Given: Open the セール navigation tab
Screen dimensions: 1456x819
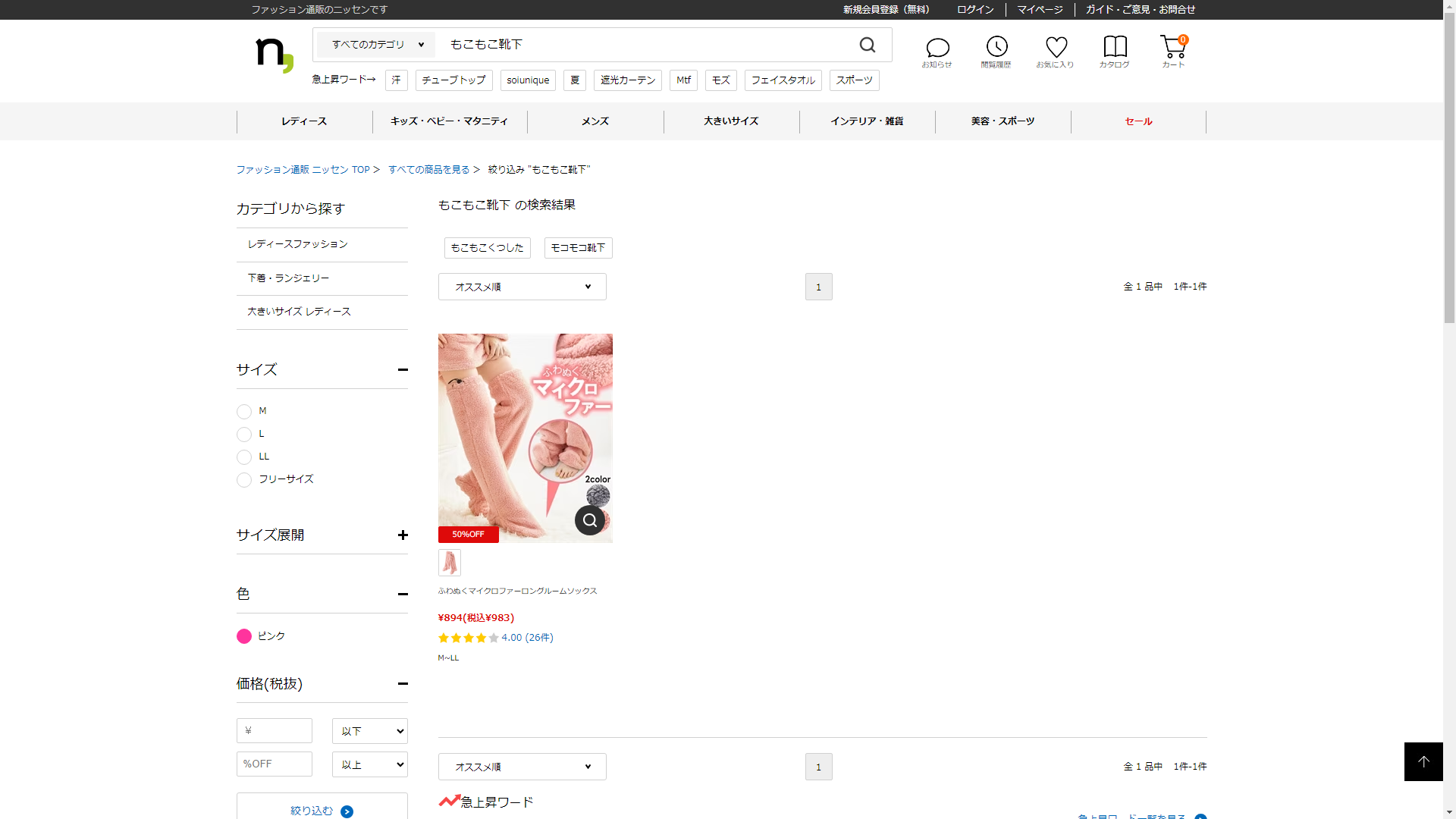Looking at the screenshot, I should (1137, 121).
